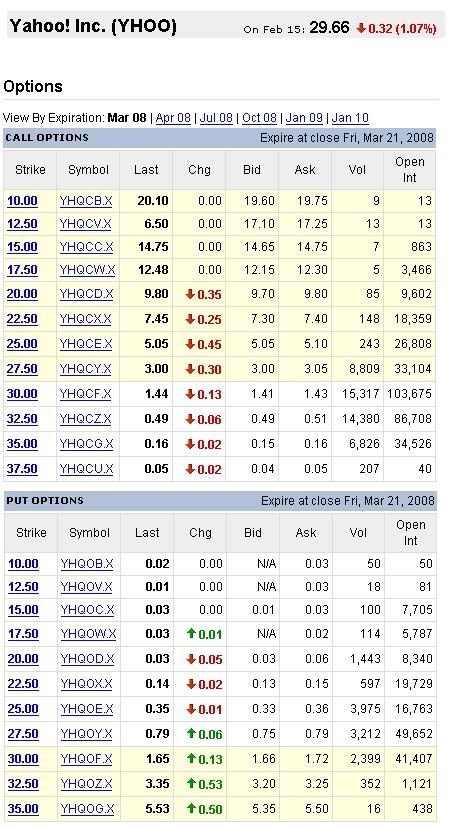
Task: Click put strike 20.00 in YHQOD.X row
Action: click(x=23, y=659)
